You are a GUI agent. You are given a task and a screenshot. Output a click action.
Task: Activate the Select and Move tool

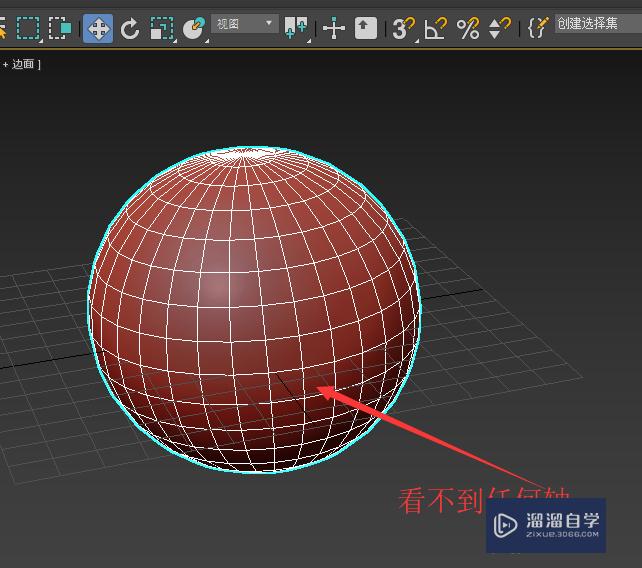point(98,28)
